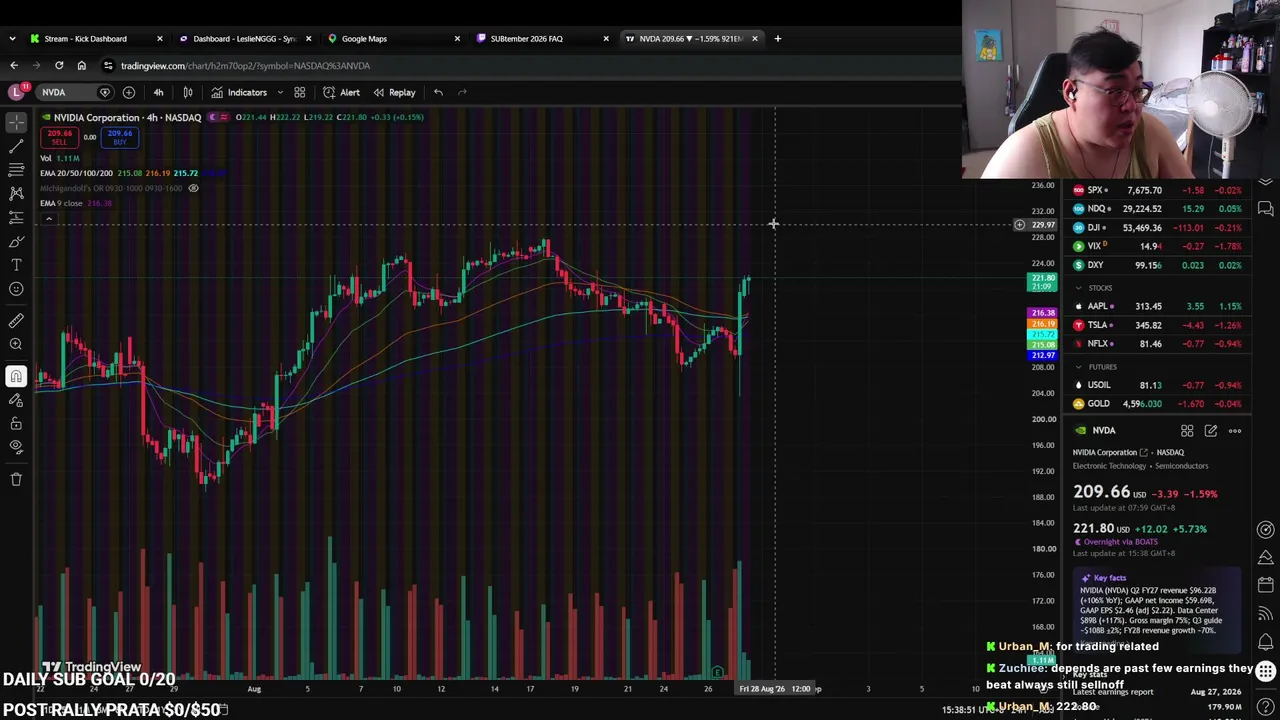Click the blue BUY 209.66 button
Viewport: 1280px width, 720px height.
click(x=120, y=137)
